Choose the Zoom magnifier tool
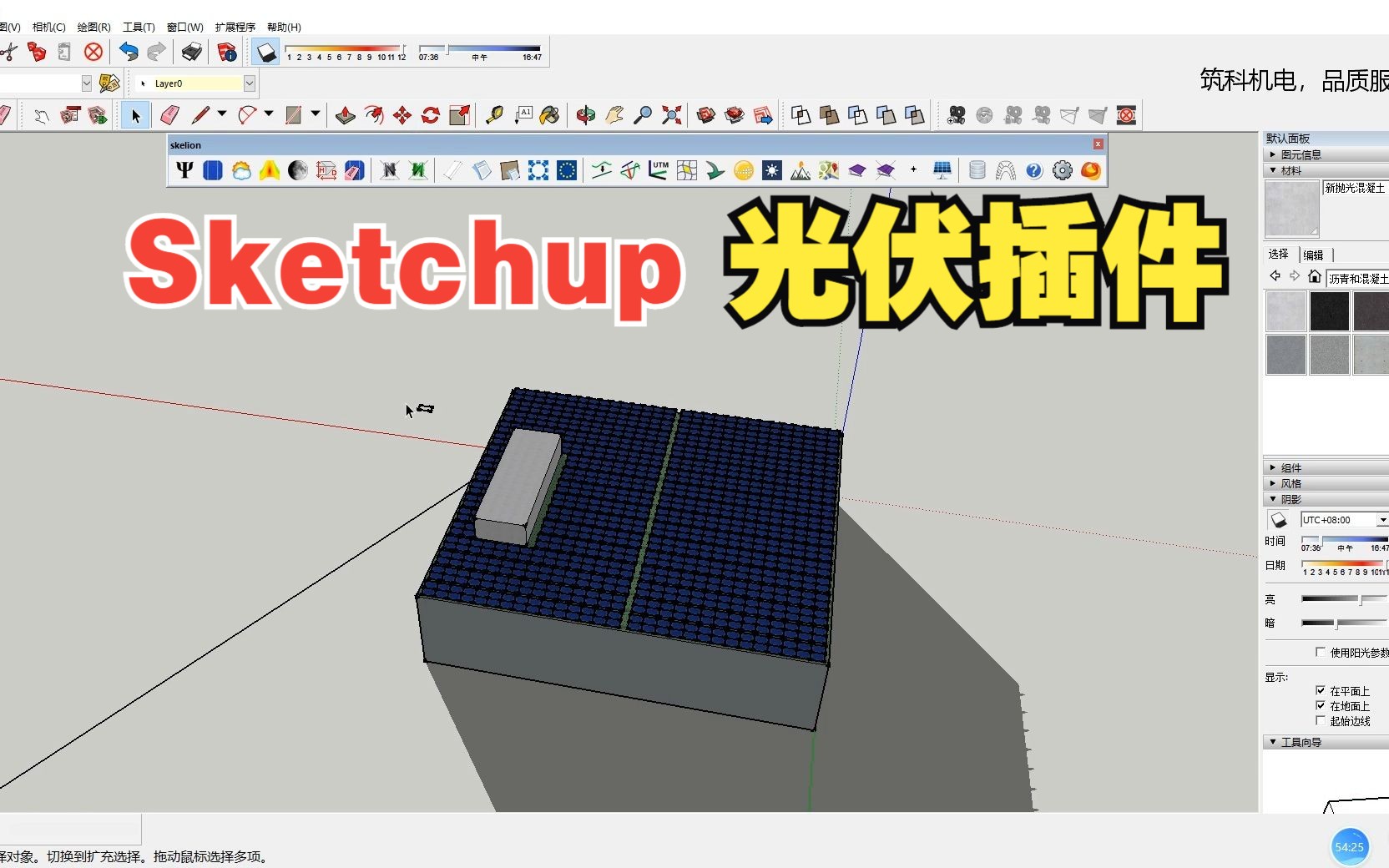Screen dimensions: 1389x868 tap(643, 115)
